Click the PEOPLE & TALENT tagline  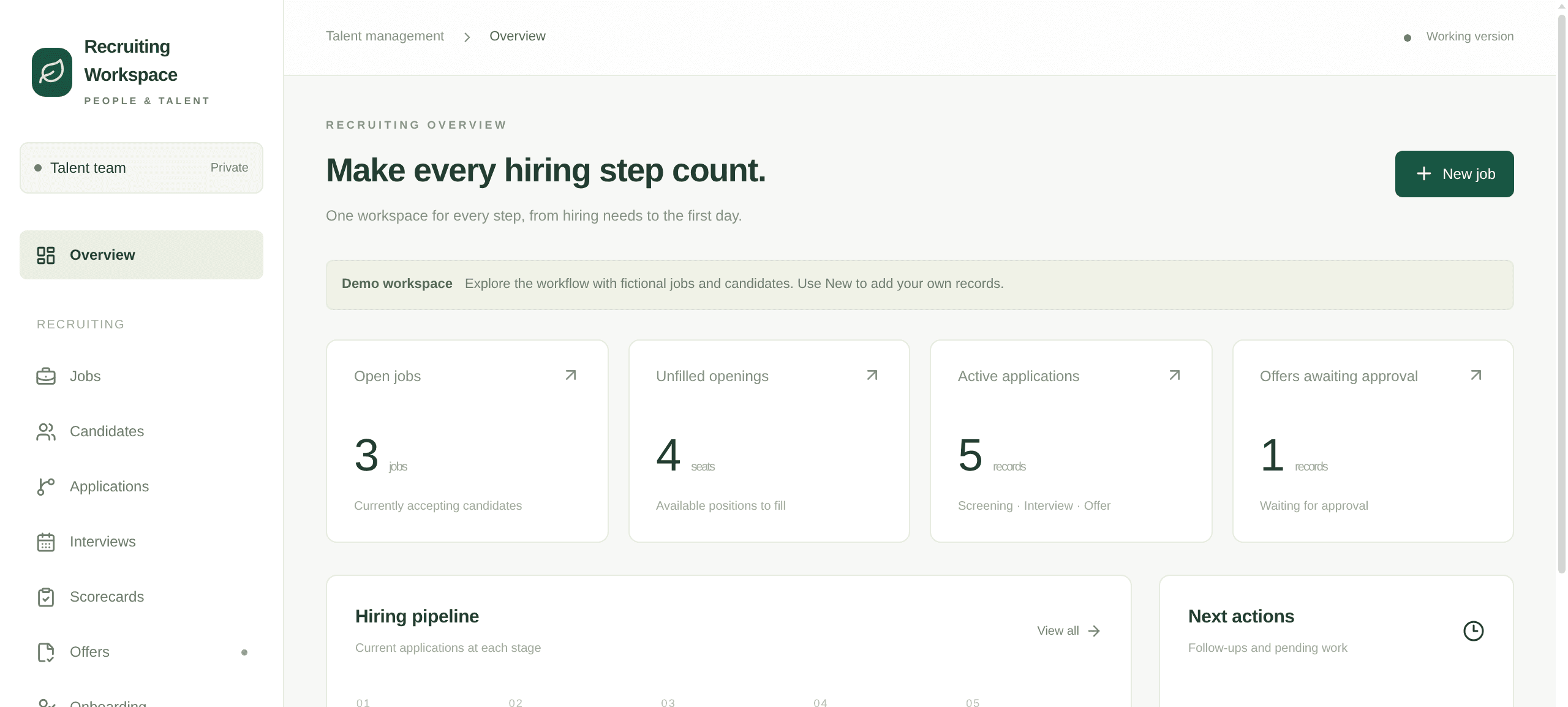click(x=147, y=101)
